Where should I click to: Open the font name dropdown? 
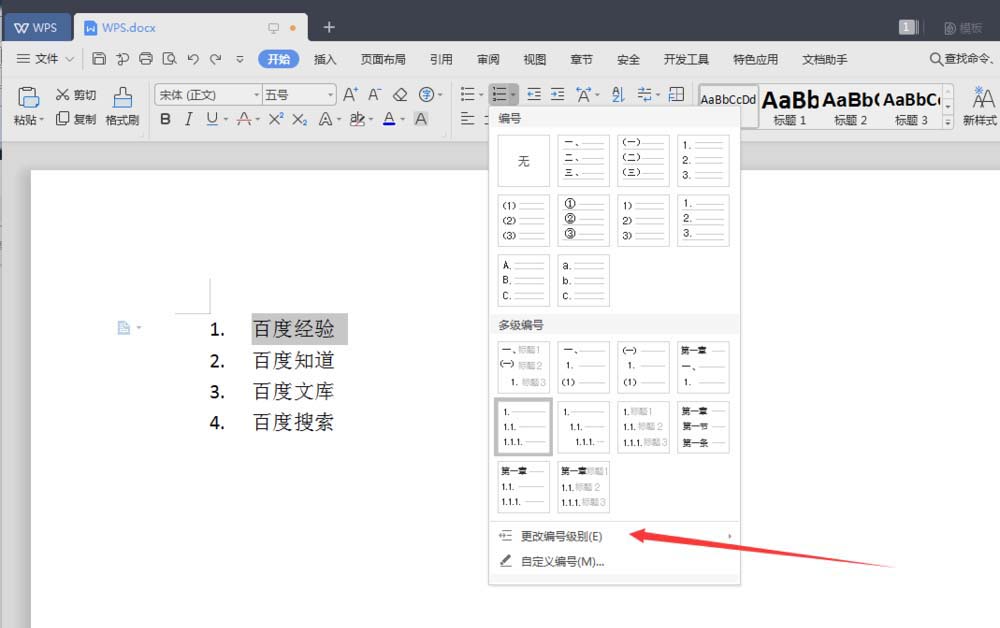207,95
